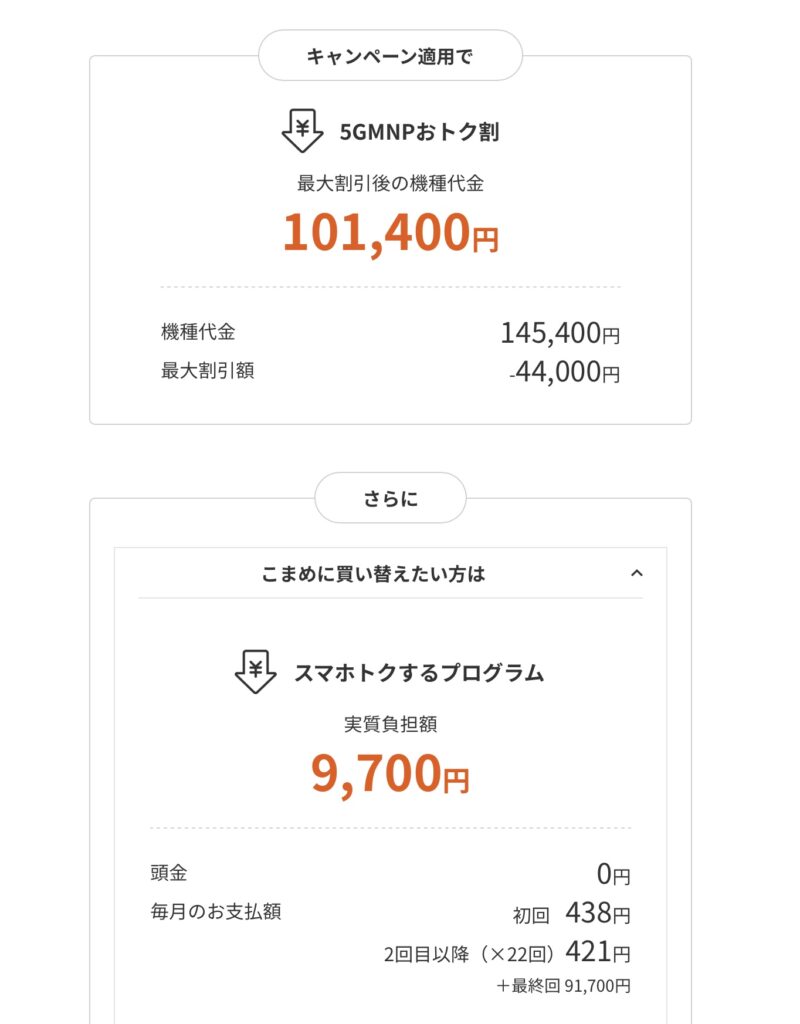This screenshot has width=800, height=1024.
Task: Select the さらに pill label
Action: (390, 498)
